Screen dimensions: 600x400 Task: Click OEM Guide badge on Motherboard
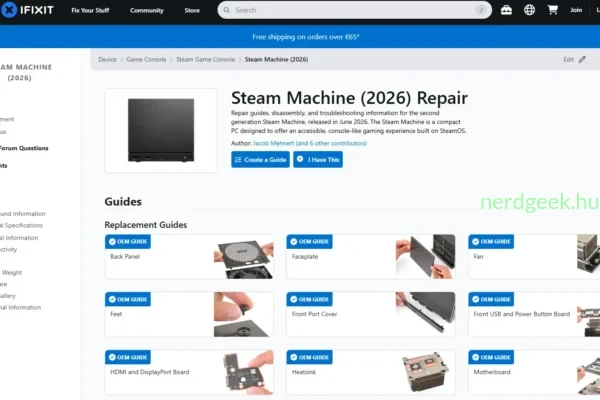(x=491, y=357)
